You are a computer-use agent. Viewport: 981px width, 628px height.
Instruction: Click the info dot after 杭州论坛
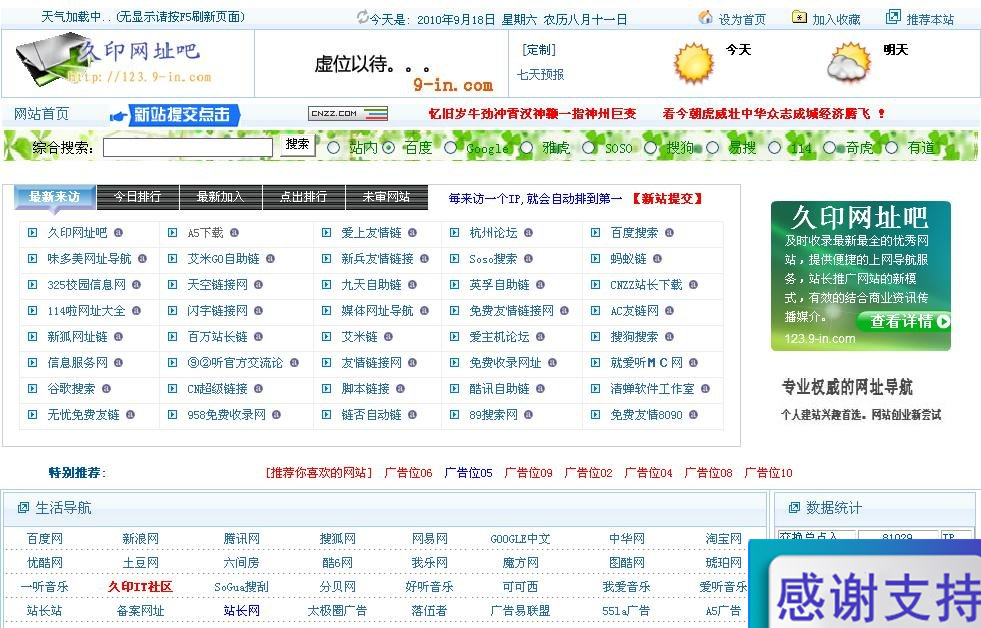pyautogui.click(x=529, y=233)
